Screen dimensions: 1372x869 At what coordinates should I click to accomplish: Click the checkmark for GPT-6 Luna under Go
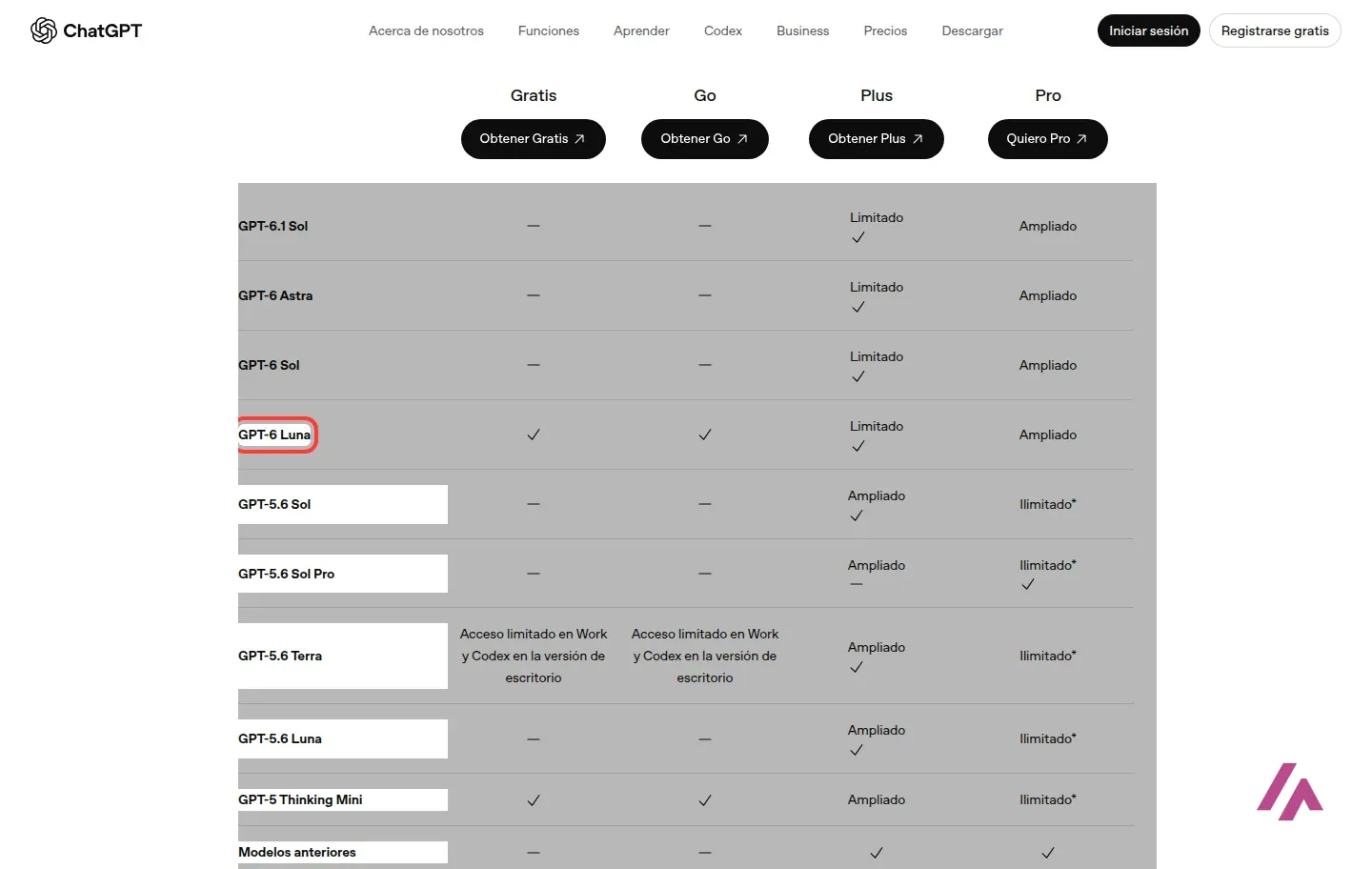(x=705, y=434)
